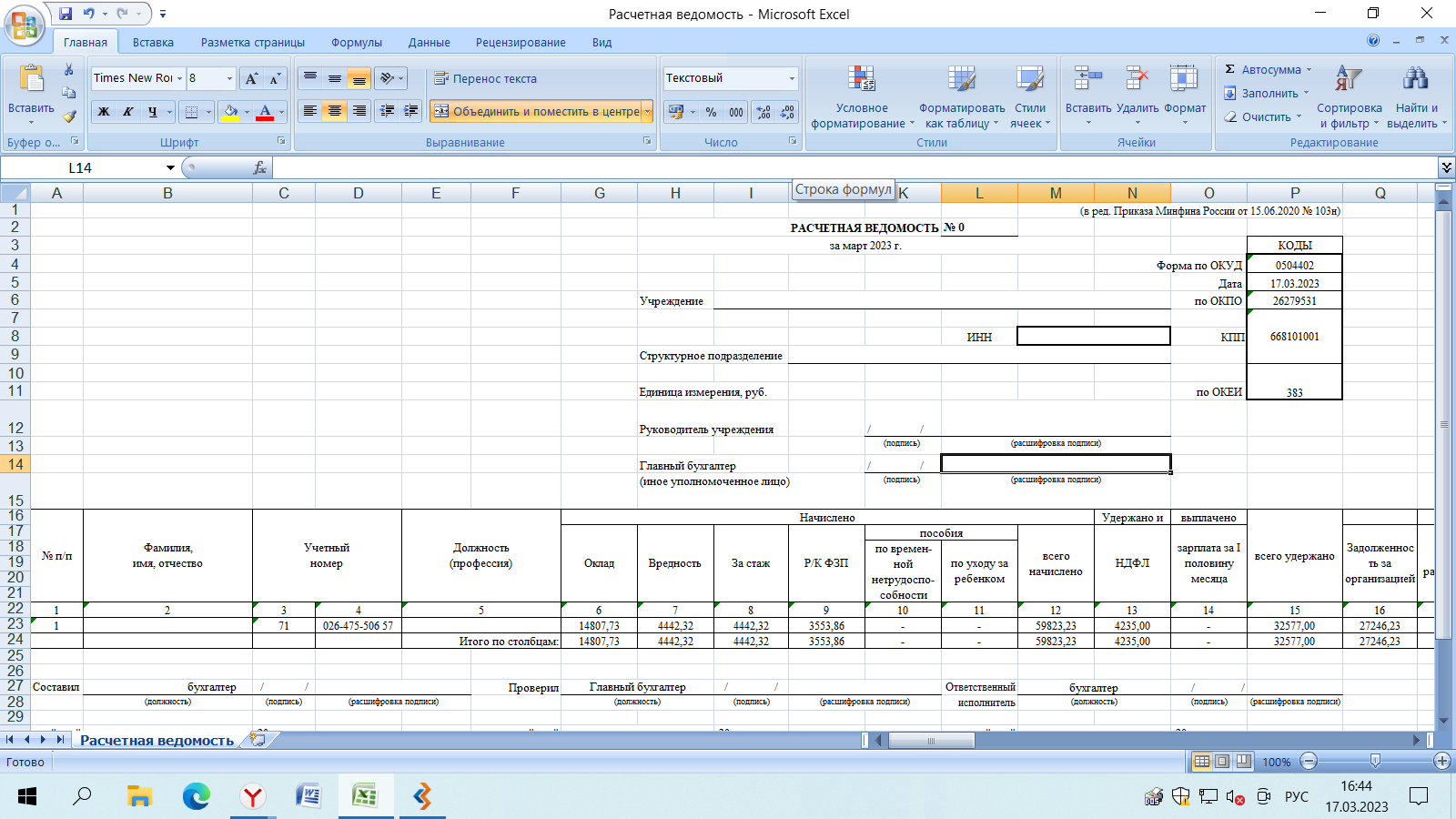1456x819 pixels.
Task: Align cell text right
Action: (359, 111)
